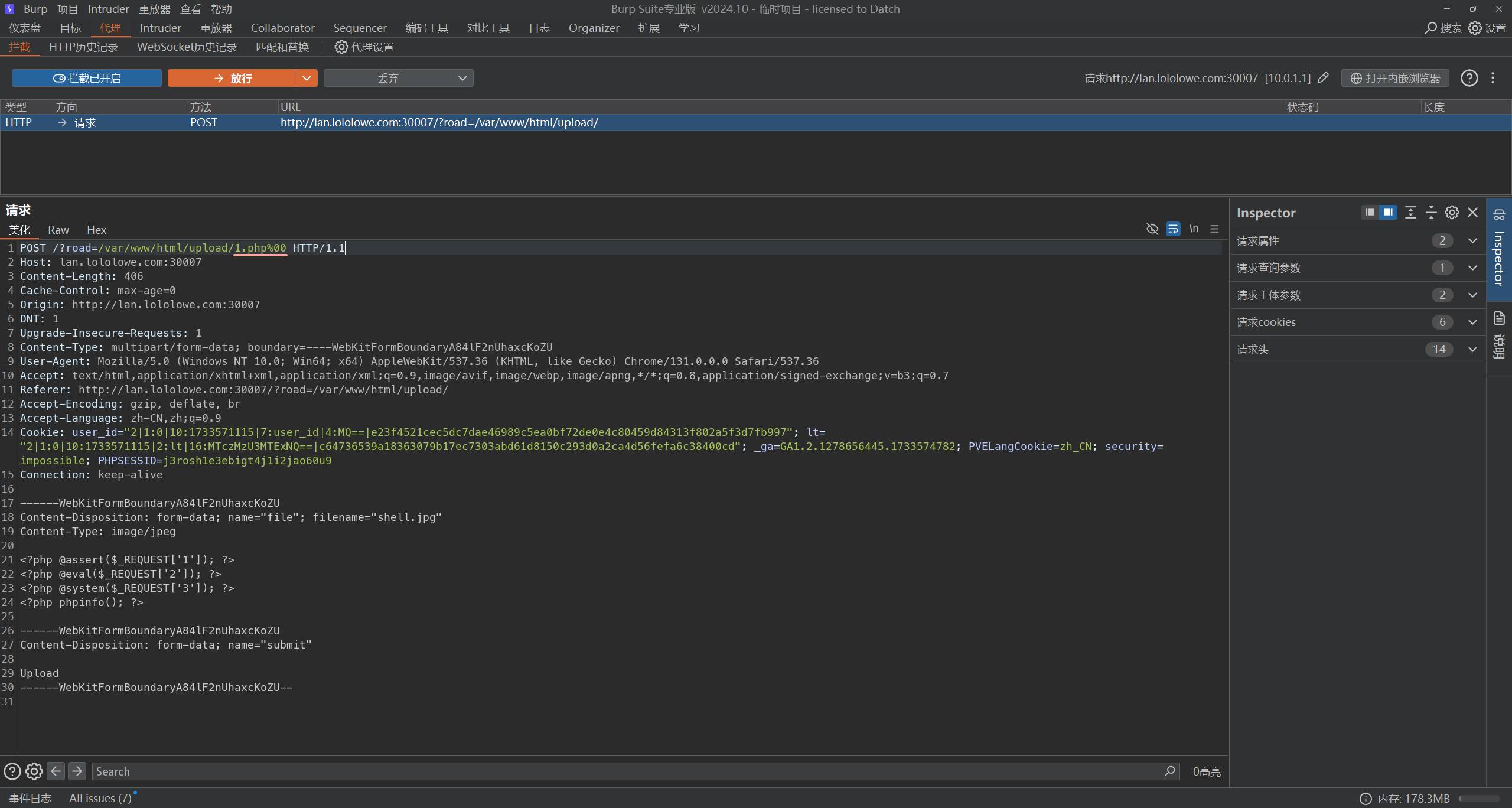Open All issues (7) in status bar
Viewport: 1512px width, 808px height.
tap(100, 798)
